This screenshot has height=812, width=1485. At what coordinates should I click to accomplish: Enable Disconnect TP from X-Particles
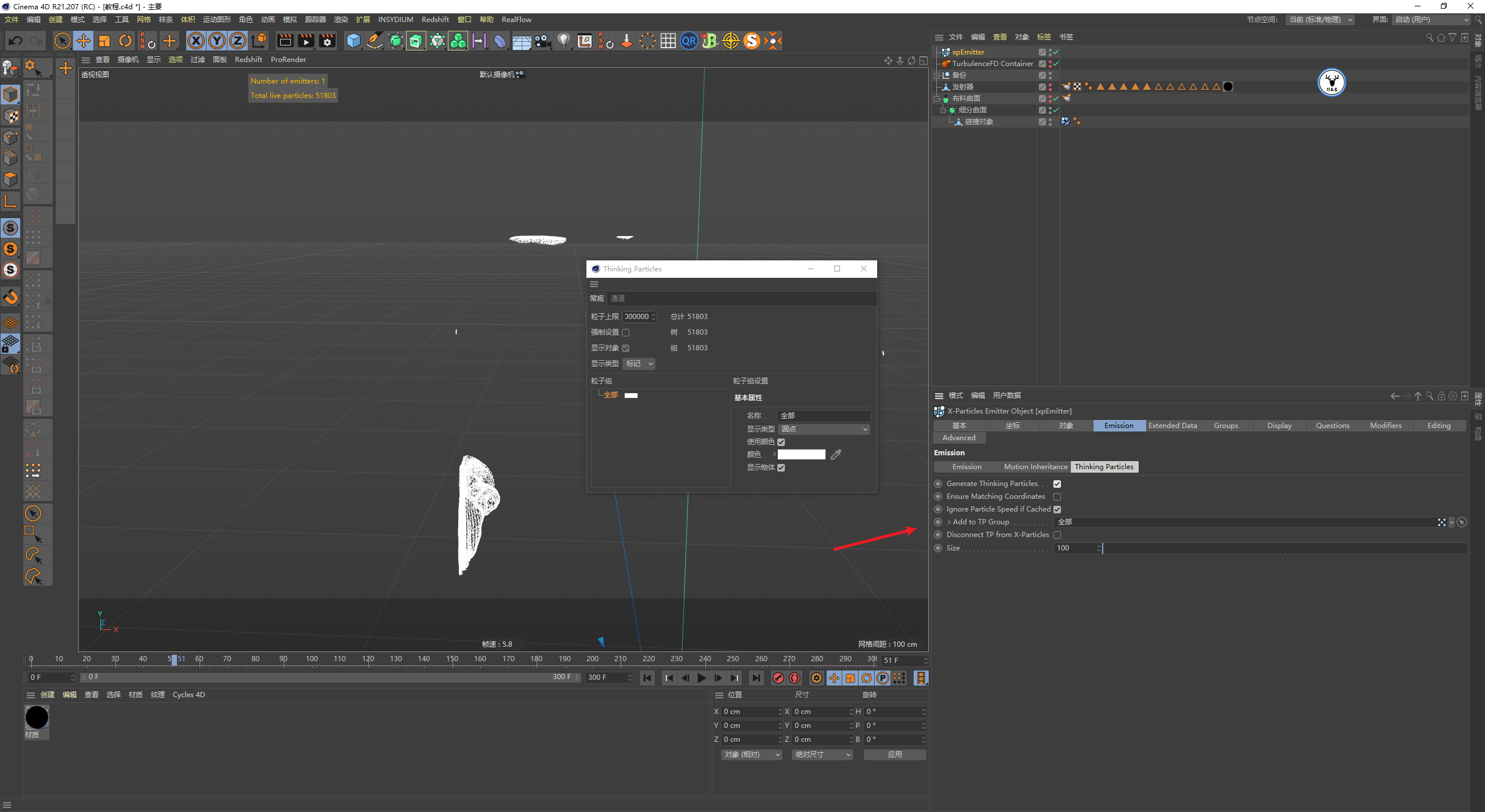[x=1057, y=535]
